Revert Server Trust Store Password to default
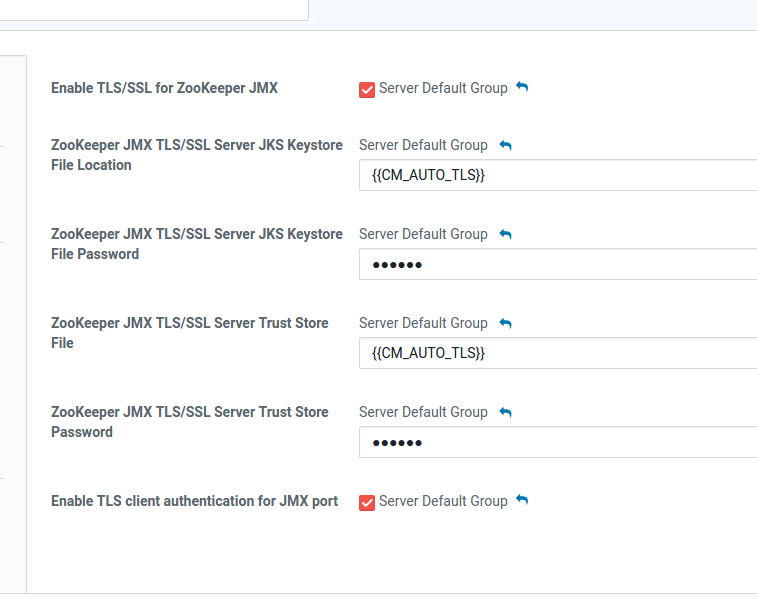Viewport: 757px width, 599px height. 505,412
